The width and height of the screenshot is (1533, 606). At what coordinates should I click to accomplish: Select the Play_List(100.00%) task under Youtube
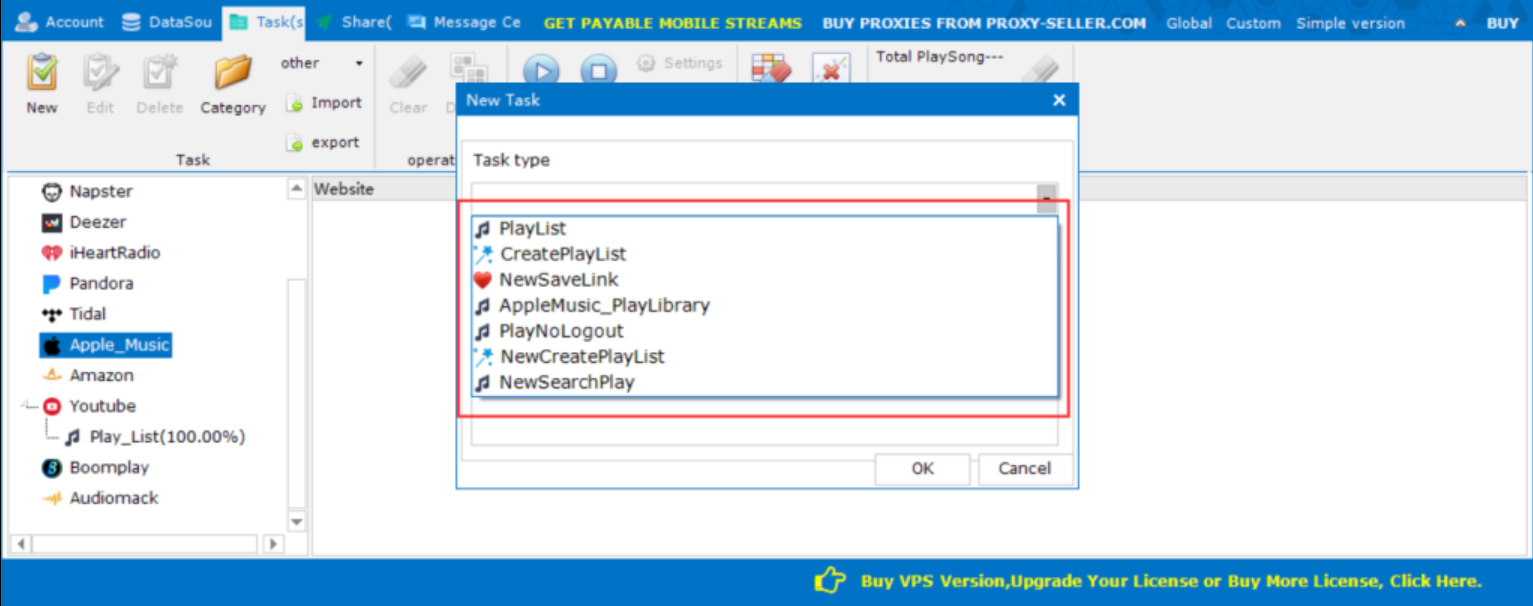(155, 437)
